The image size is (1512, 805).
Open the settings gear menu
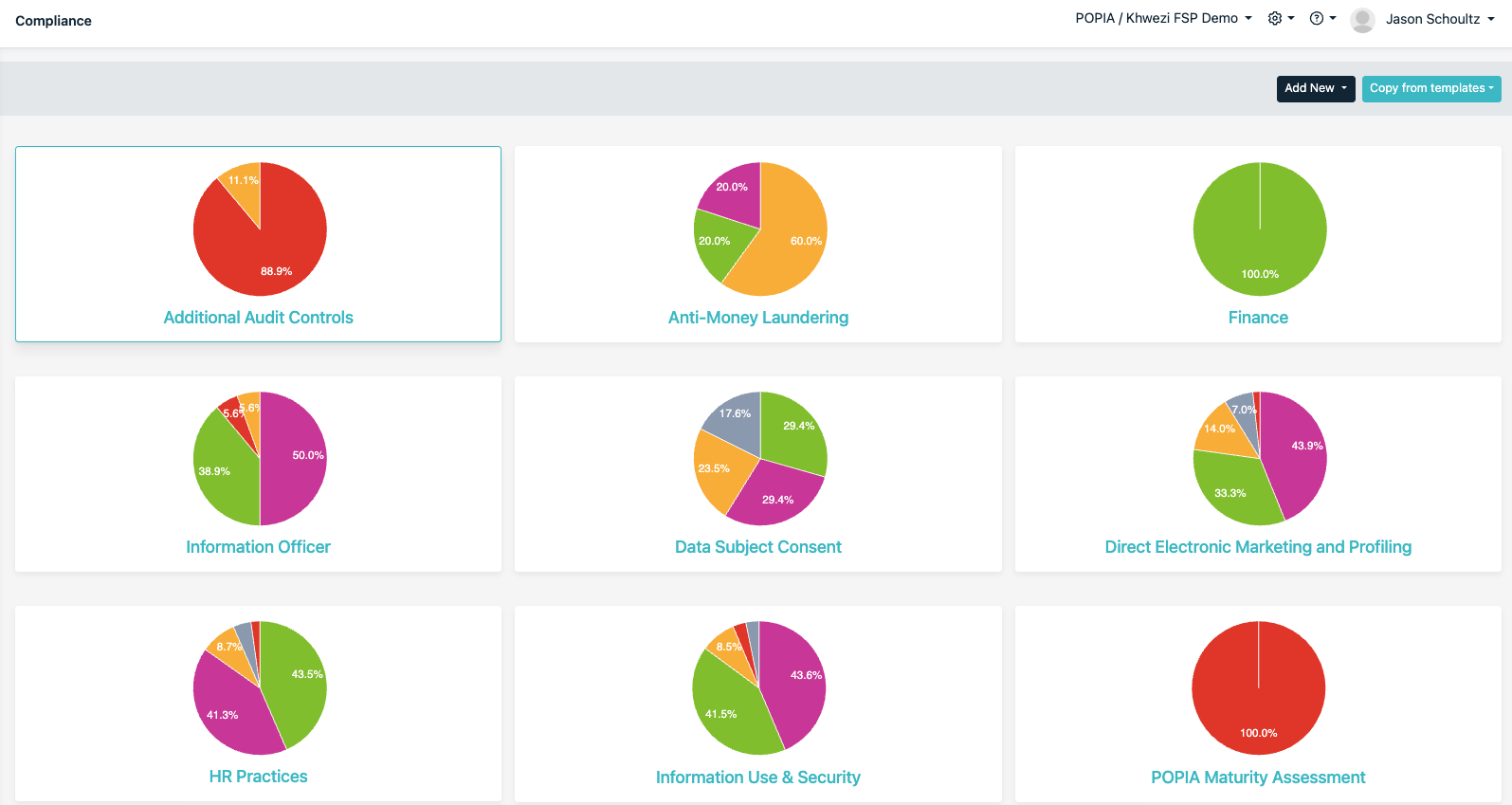tap(1281, 19)
